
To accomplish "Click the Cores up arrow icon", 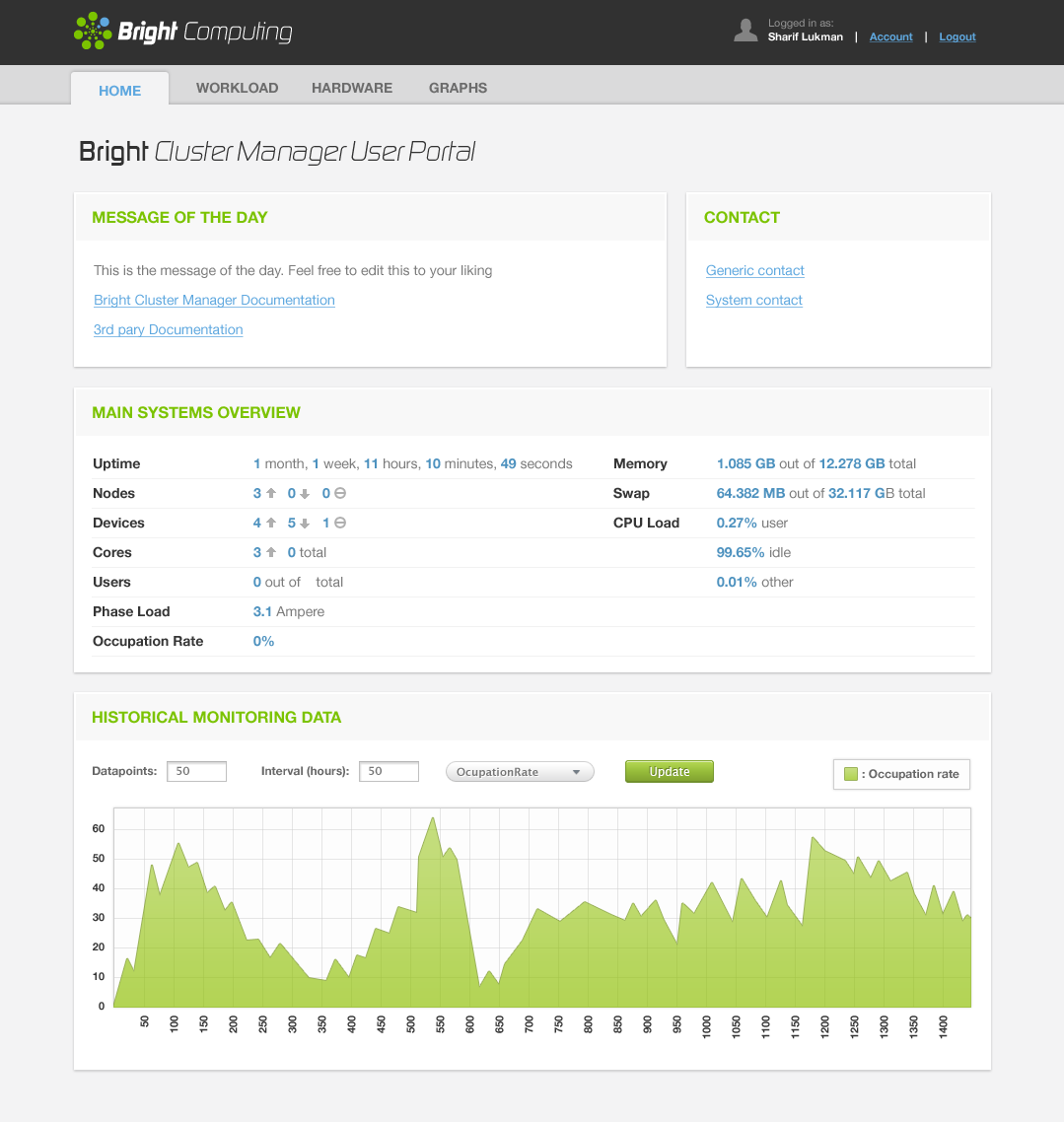I will click(x=271, y=552).
